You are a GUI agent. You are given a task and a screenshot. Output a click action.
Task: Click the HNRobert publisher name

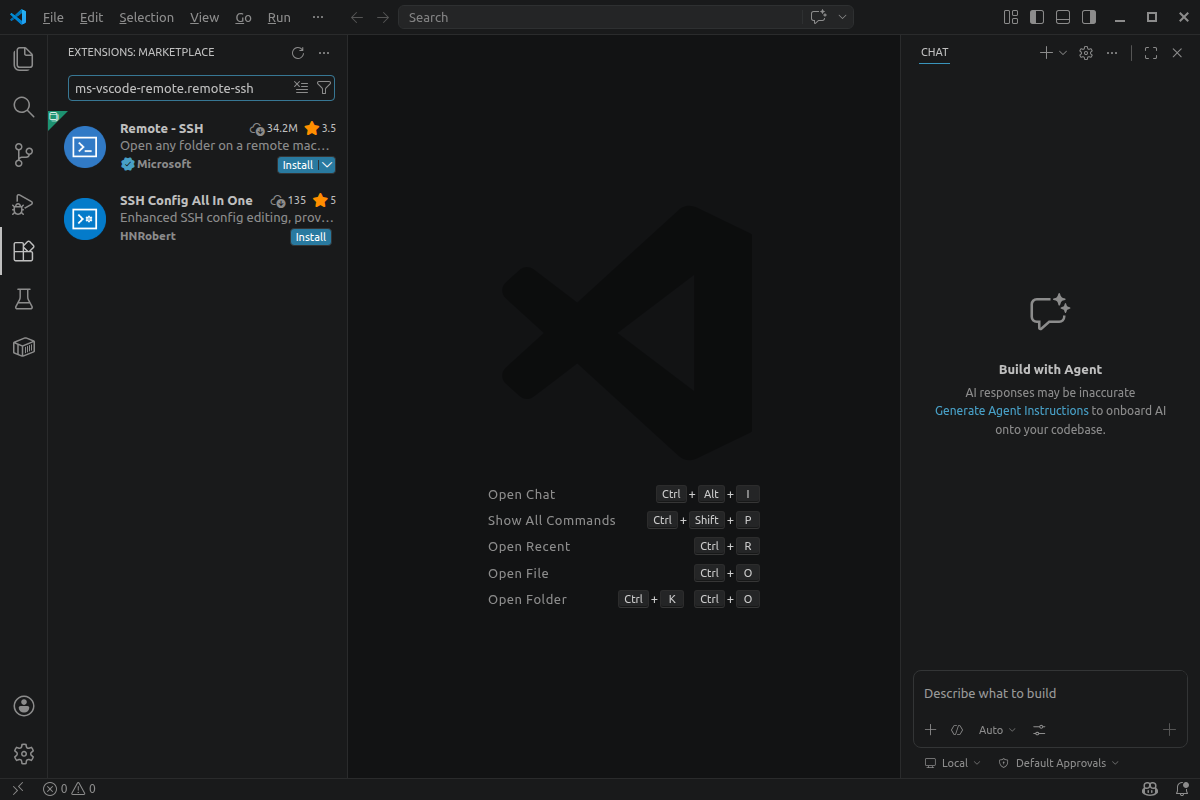point(148,236)
